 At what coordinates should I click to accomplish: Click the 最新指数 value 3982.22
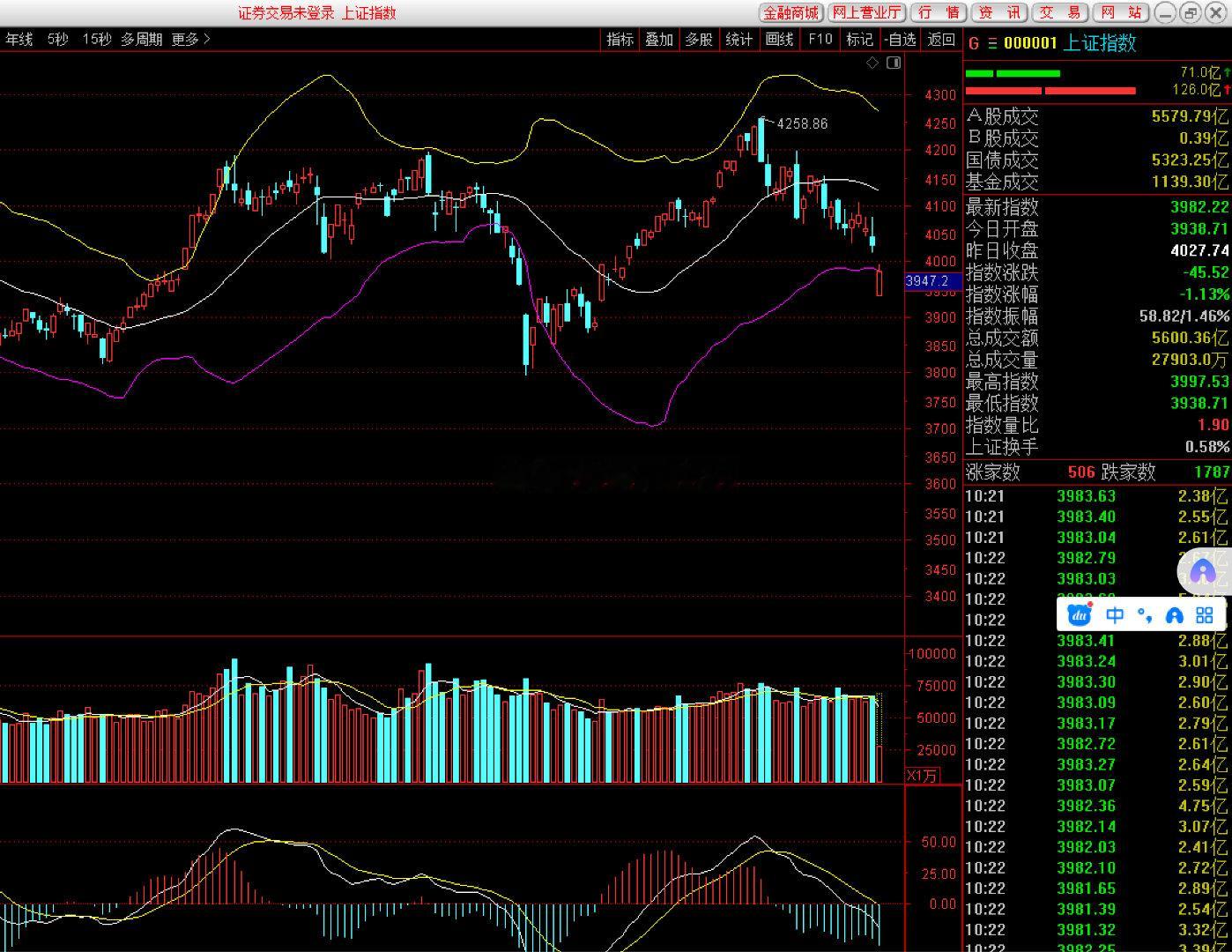click(1199, 207)
